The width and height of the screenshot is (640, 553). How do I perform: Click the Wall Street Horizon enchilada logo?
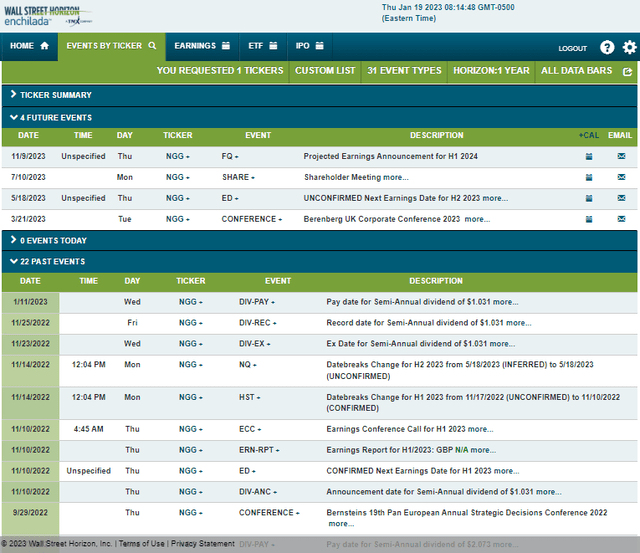[x=48, y=16]
